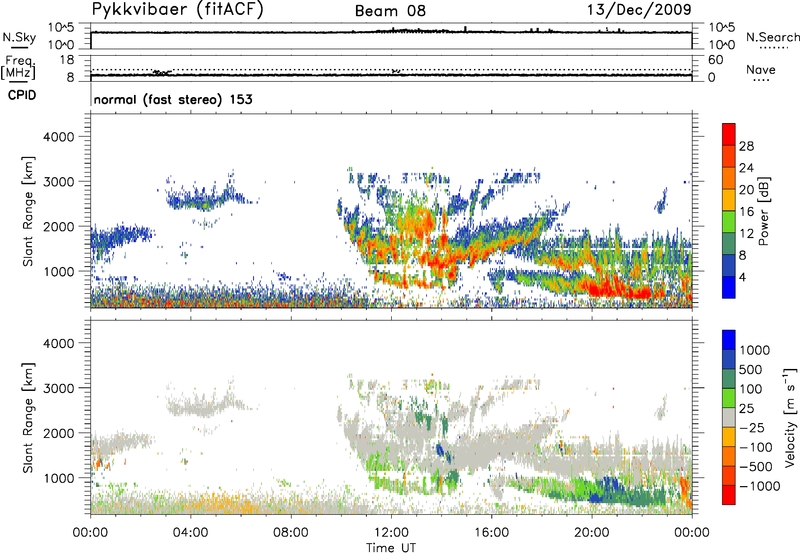Pick the light green Power segment between 12 and 16
This screenshot has width=800, height=554.
tap(729, 222)
